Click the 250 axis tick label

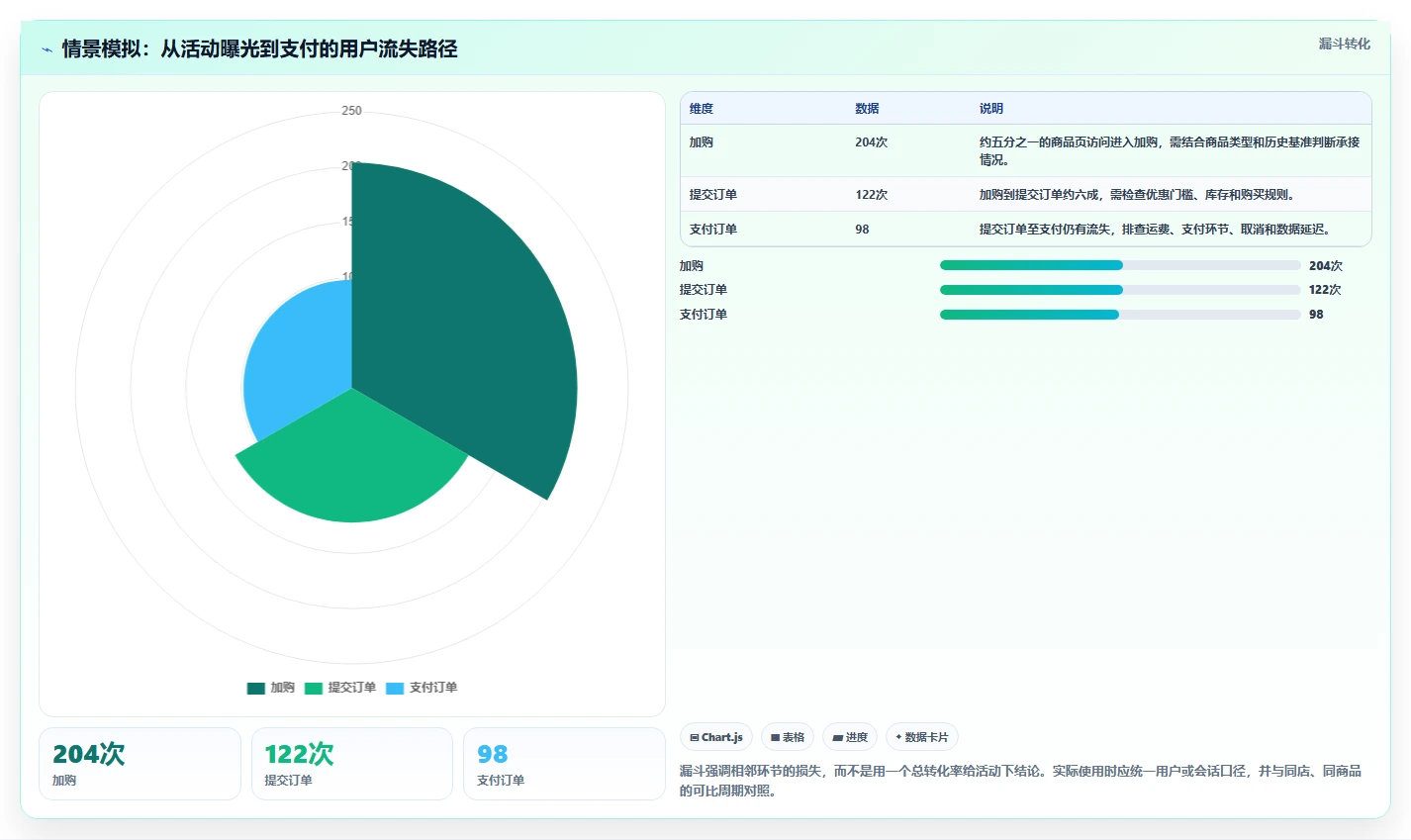coord(351,111)
